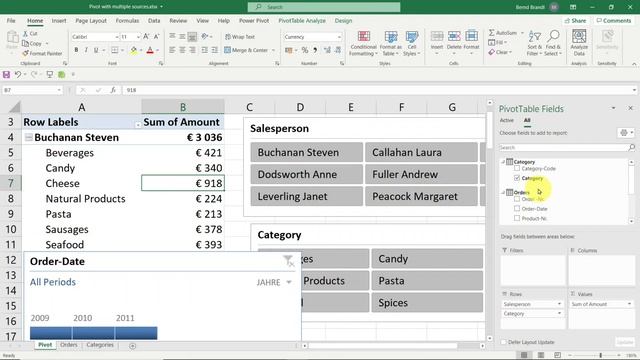This screenshot has width=640, height=360.
Task: Increase font size
Action: [x=146, y=37]
